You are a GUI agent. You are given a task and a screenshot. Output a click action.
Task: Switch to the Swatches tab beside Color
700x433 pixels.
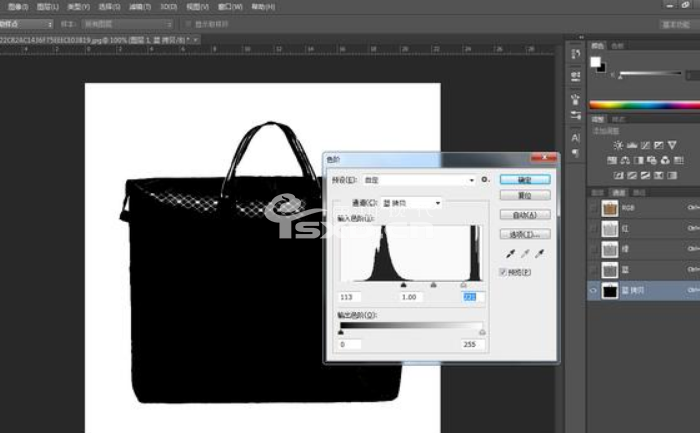(x=617, y=46)
